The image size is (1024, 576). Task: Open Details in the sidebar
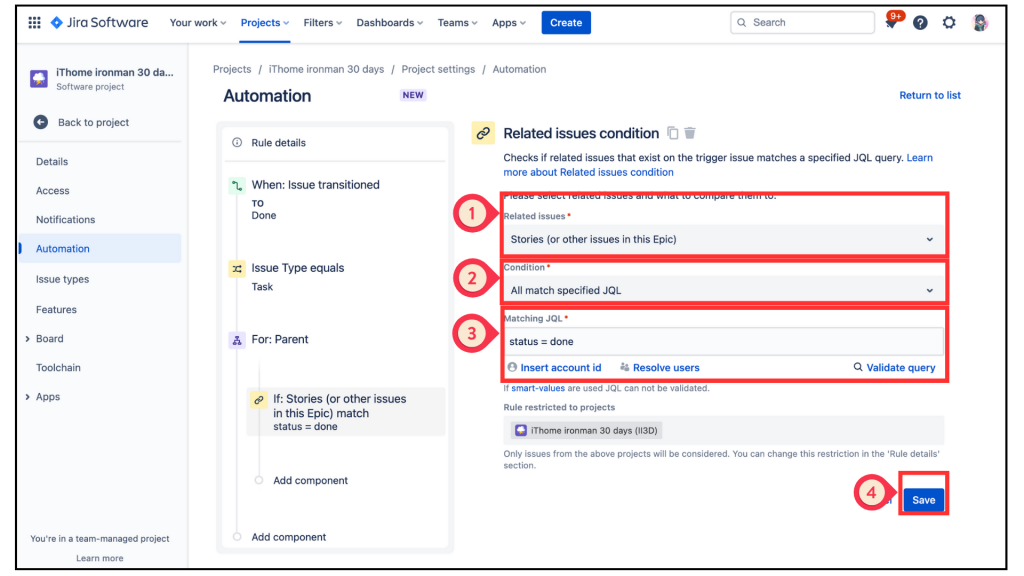[52, 162]
